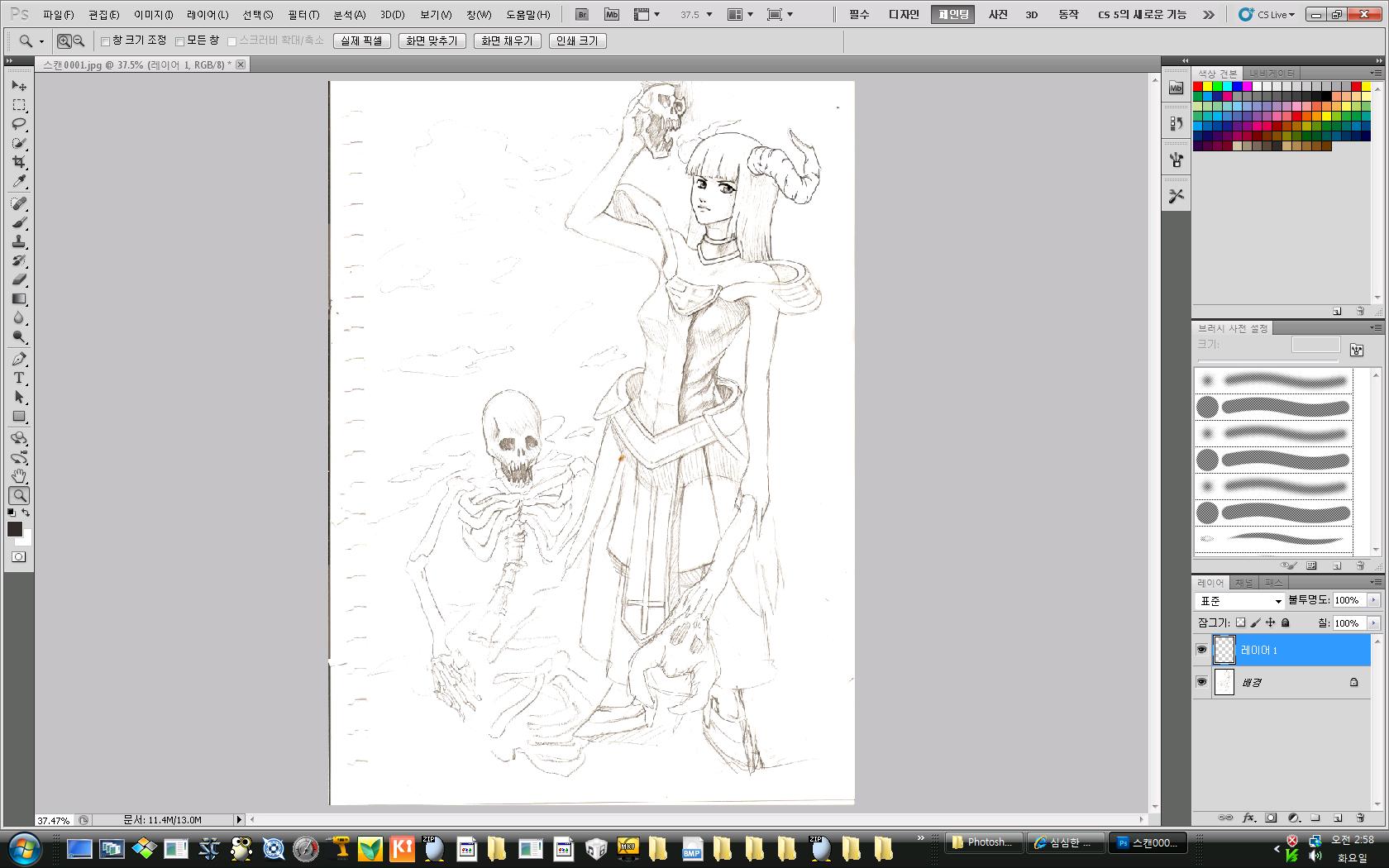Switch to the 디자인 workspace
This screenshot has width=1389, height=868.
(x=904, y=15)
